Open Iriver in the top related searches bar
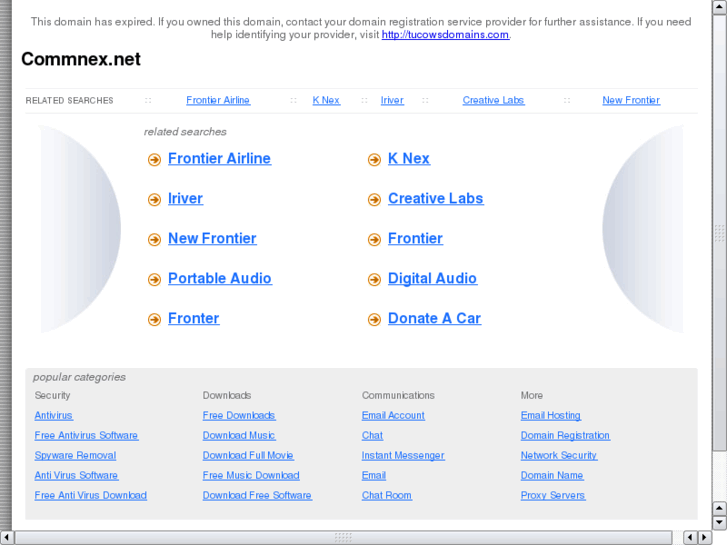727x545 pixels. click(392, 100)
